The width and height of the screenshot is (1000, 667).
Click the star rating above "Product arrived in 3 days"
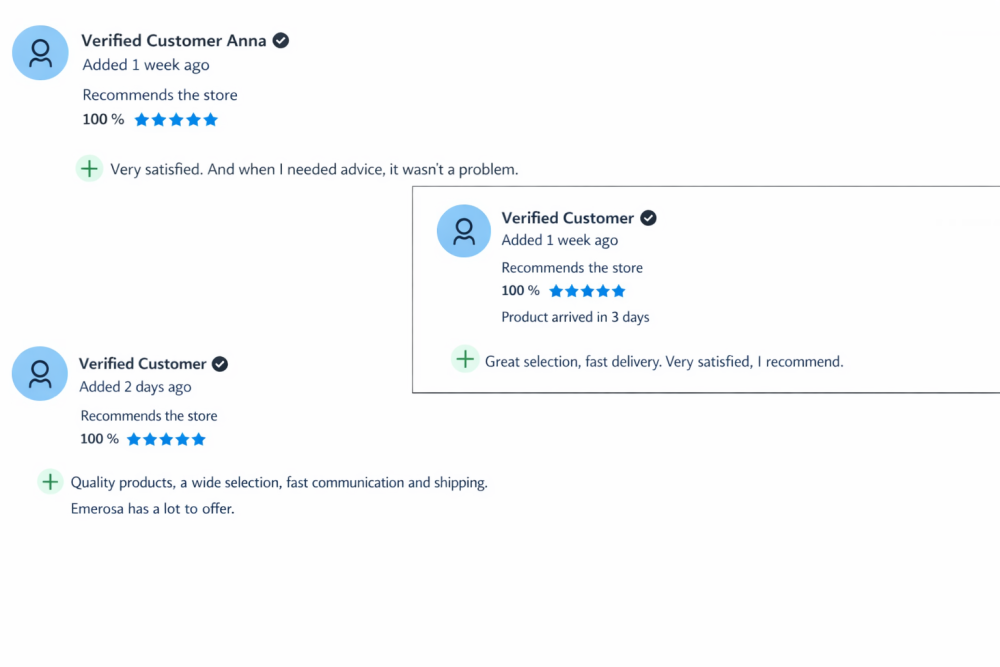pos(587,291)
